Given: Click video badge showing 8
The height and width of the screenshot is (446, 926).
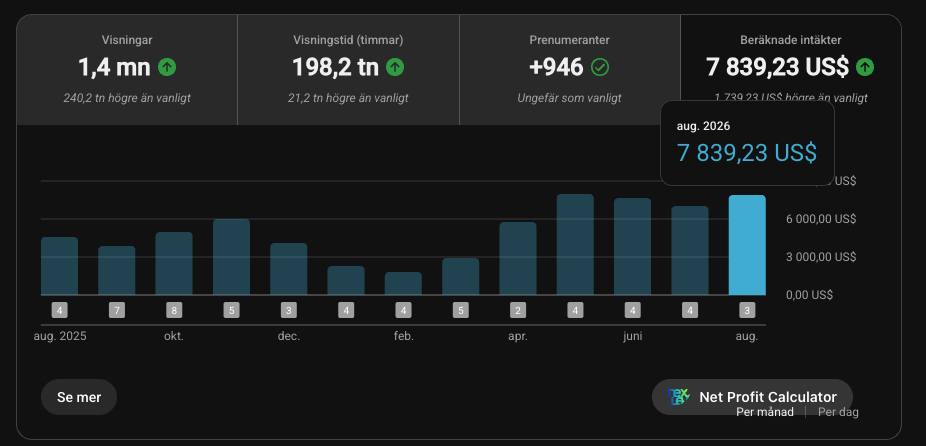Looking at the screenshot, I should (174, 310).
